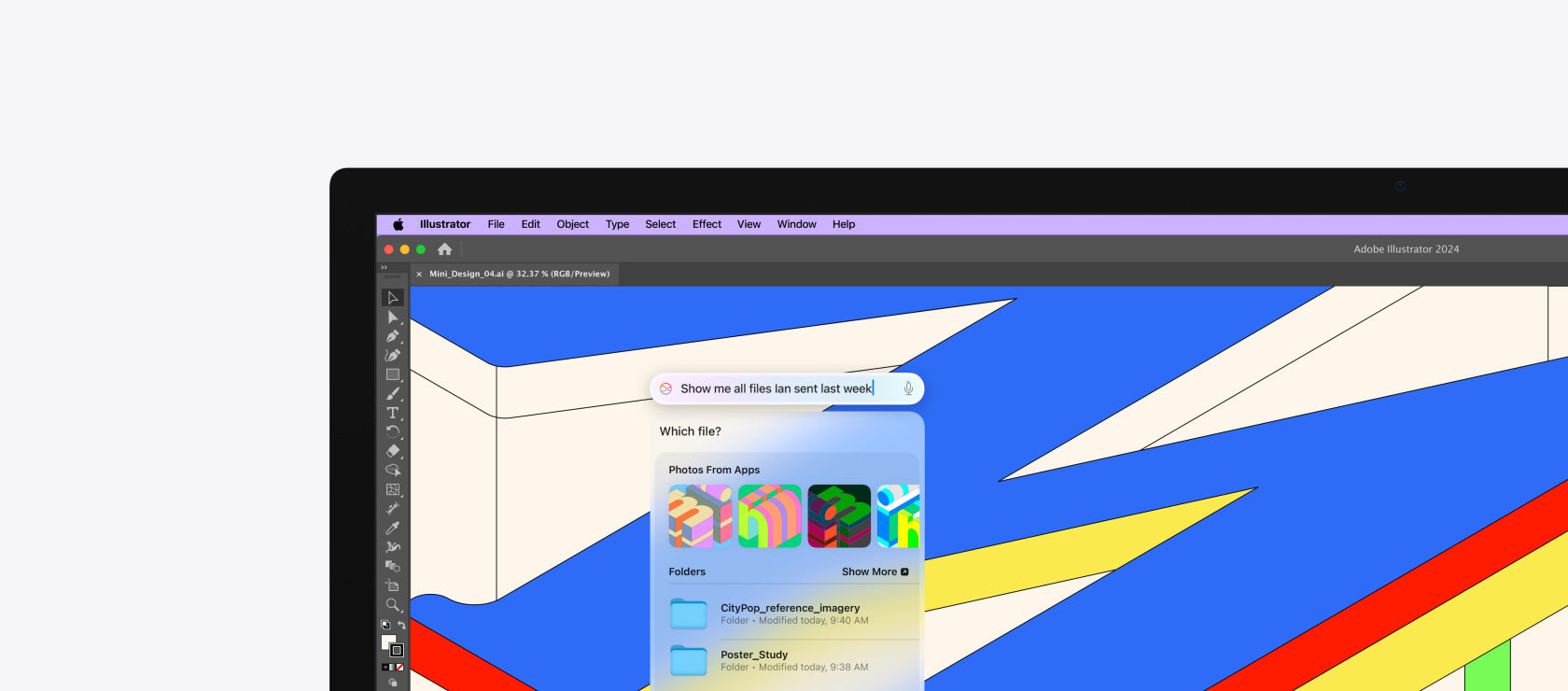
Task: Click the search field with Ian query
Action: pyautogui.click(x=775, y=388)
